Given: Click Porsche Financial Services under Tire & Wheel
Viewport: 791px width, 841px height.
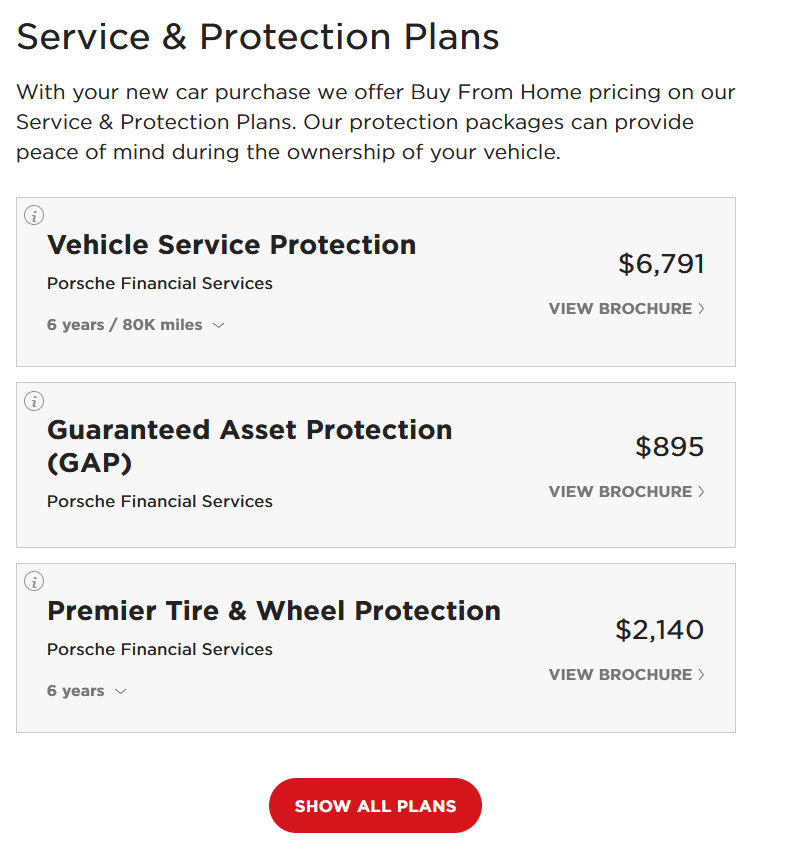Looking at the screenshot, I should [160, 649].
